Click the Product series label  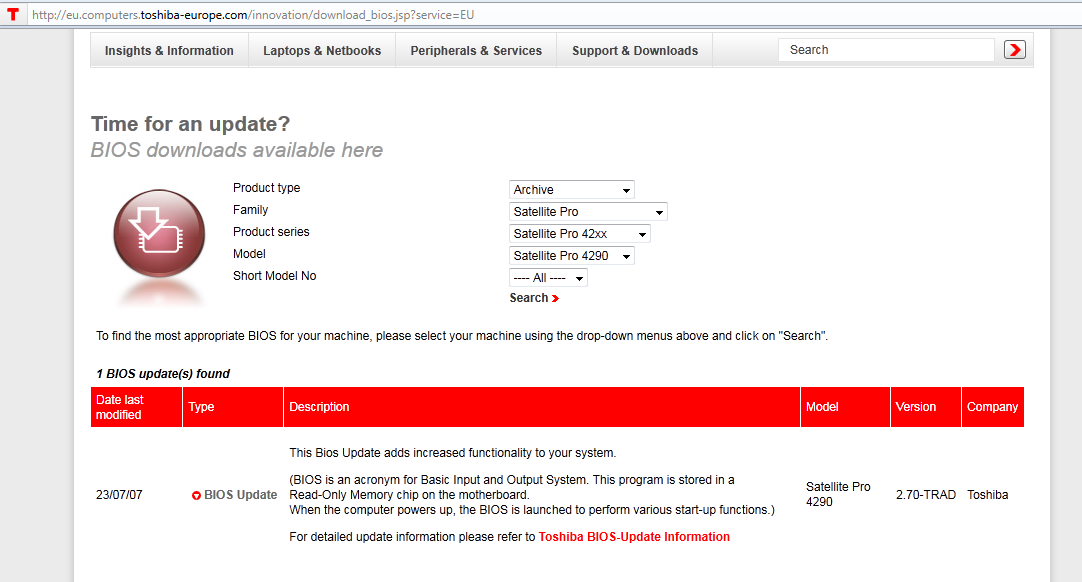click(271, 232)
